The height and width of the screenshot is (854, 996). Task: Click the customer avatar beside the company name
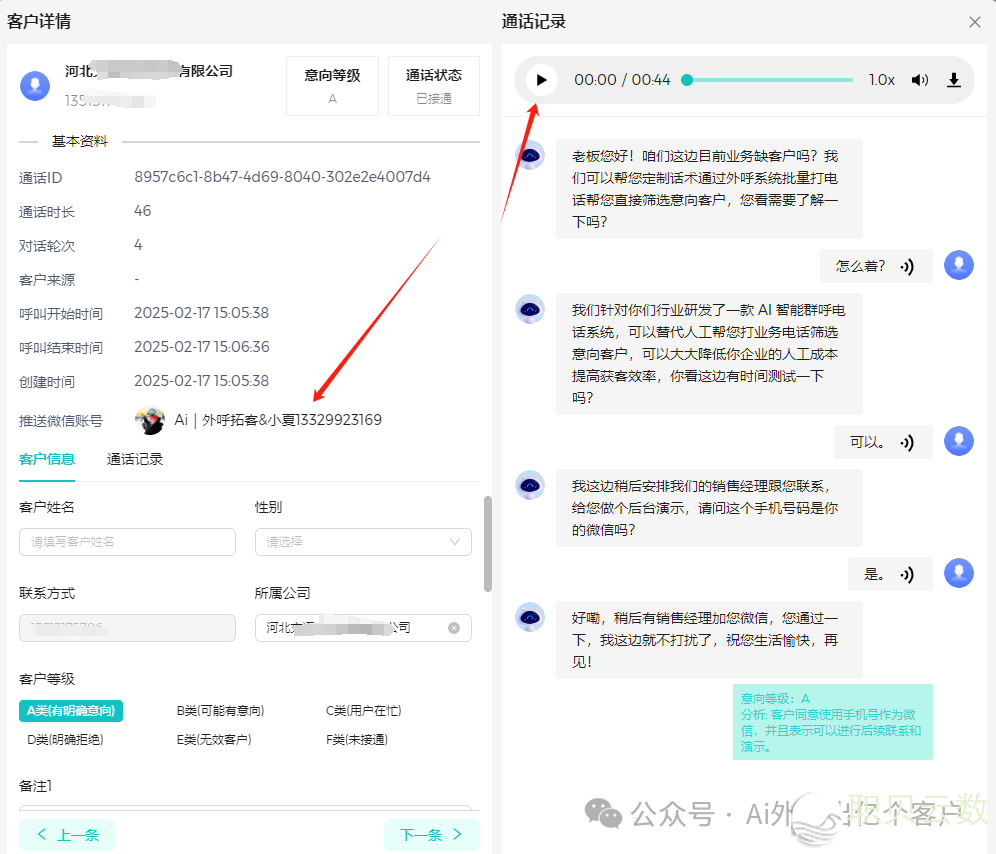(36, 85)
